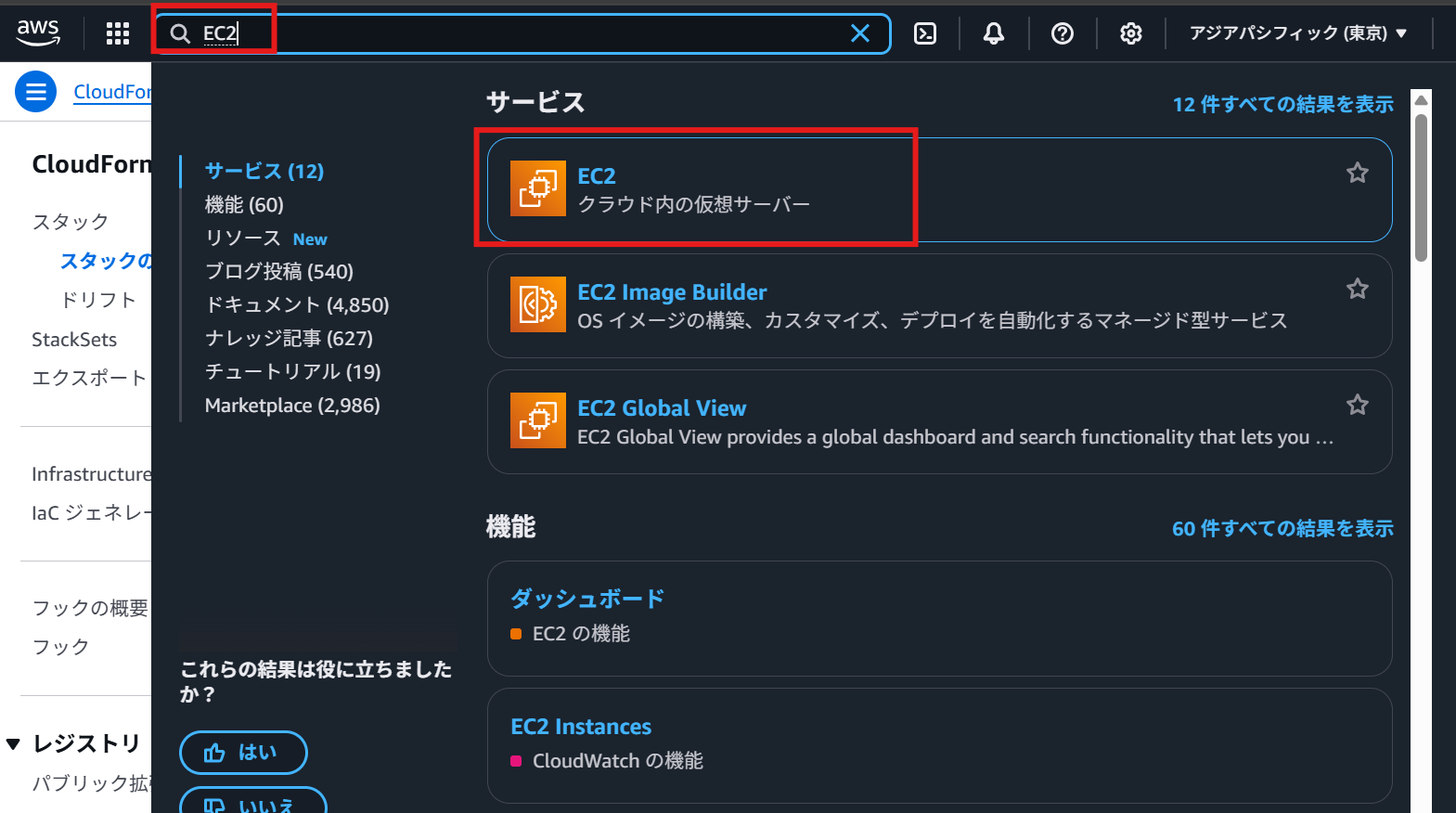Select ブログ投稿 (540) filter category
The width and height of the screenshot is (1456, 813).
pyautogui.click(x=279, y=271)
